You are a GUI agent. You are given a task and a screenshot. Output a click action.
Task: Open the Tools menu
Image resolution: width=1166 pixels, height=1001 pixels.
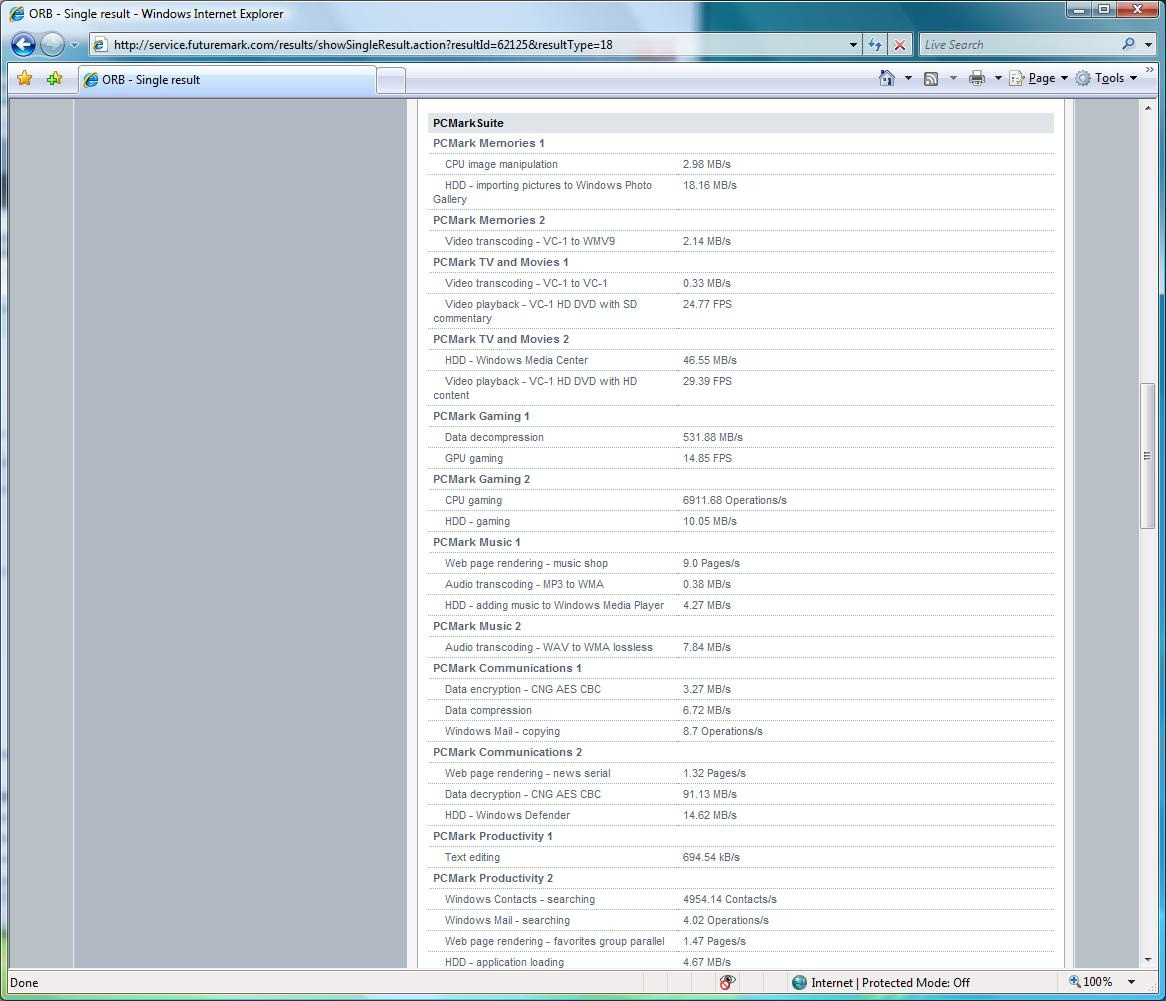click(1108, 78)
